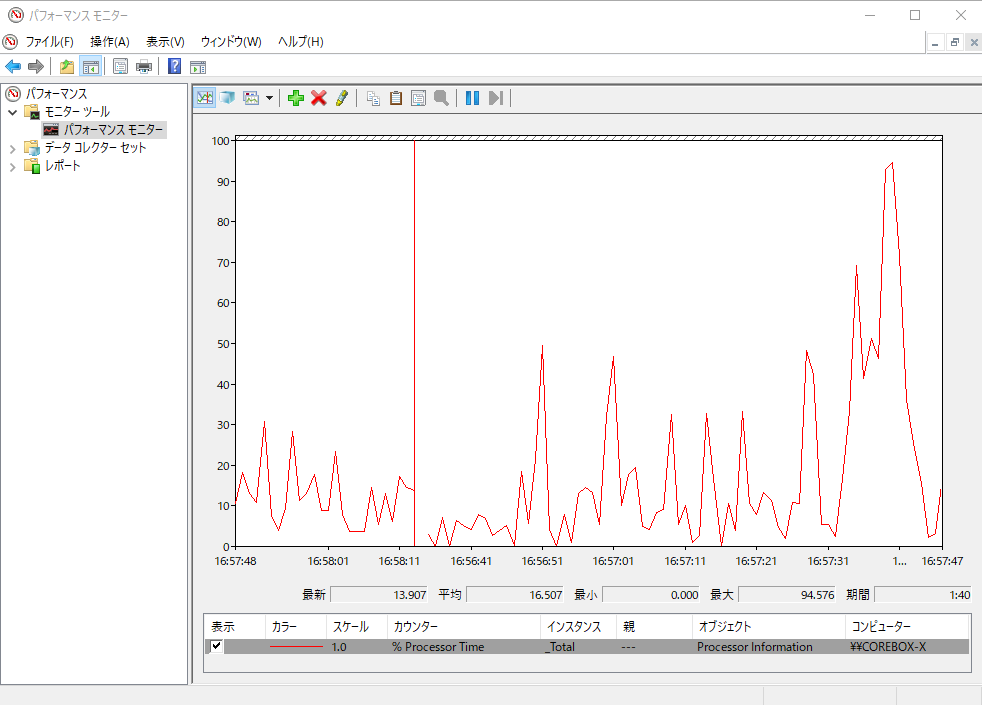982x705 pixels.
Task: Click the Properties icon in MMC toolbar
Action: pos(120,66)
